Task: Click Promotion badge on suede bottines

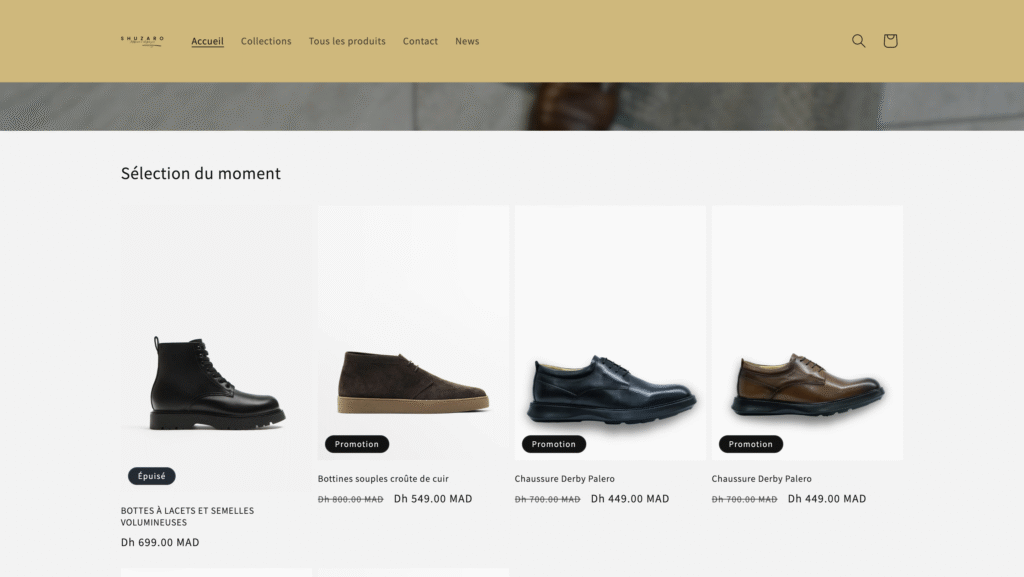Action: 357,444
